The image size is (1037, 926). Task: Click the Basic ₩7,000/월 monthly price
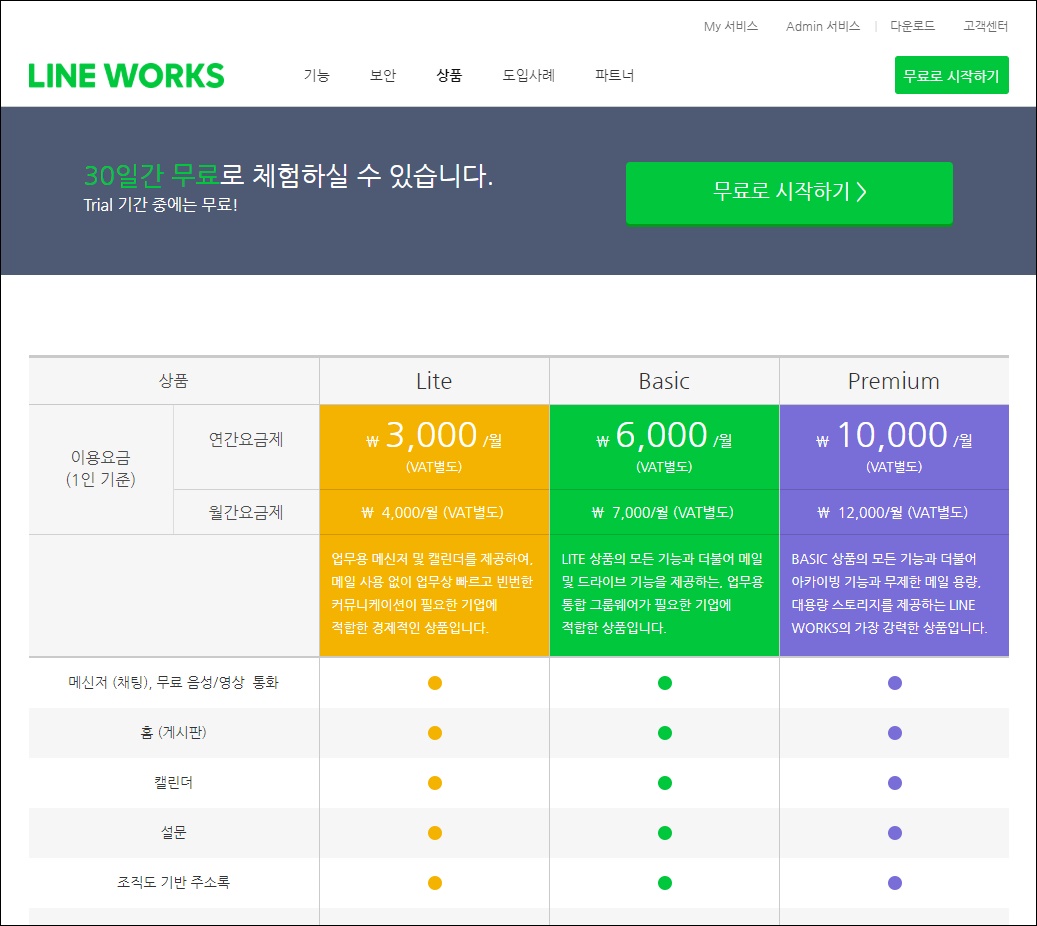tap(663, 513)
